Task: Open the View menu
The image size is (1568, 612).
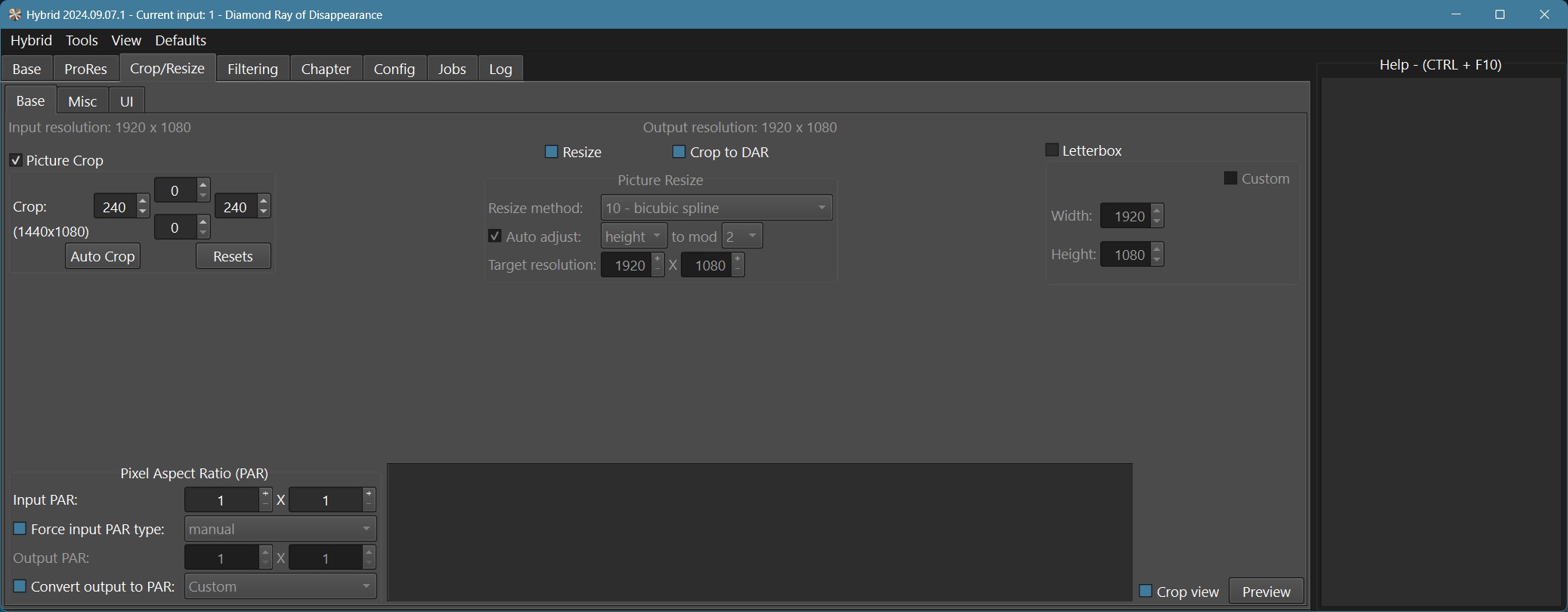Action: pos(126,40)
